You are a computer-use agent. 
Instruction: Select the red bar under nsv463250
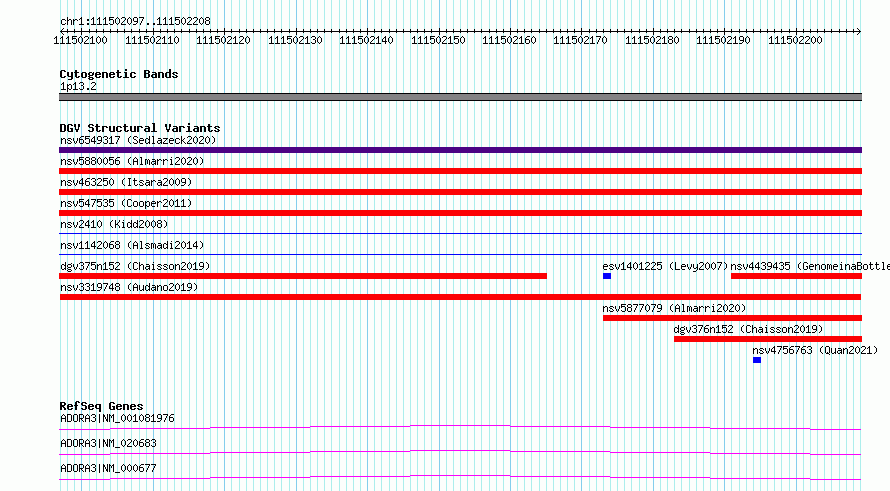pyautogui.click(x=460, y=192)
